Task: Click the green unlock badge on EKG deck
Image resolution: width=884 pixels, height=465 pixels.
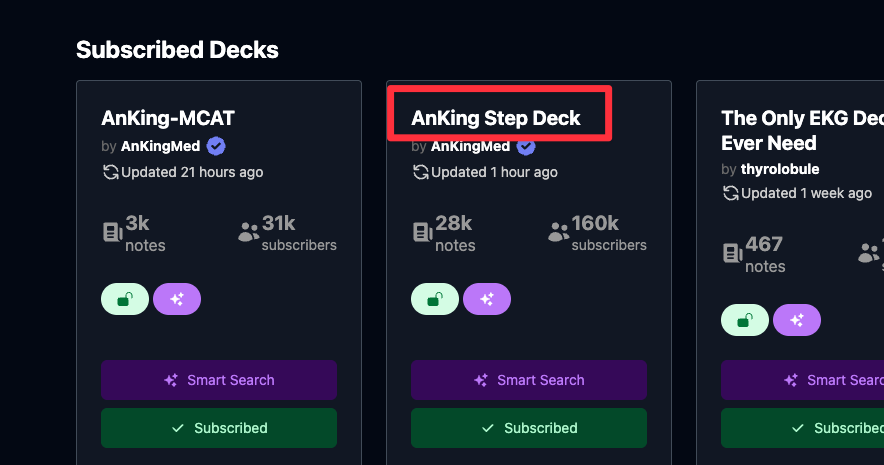Action: (x=745, y=321)
